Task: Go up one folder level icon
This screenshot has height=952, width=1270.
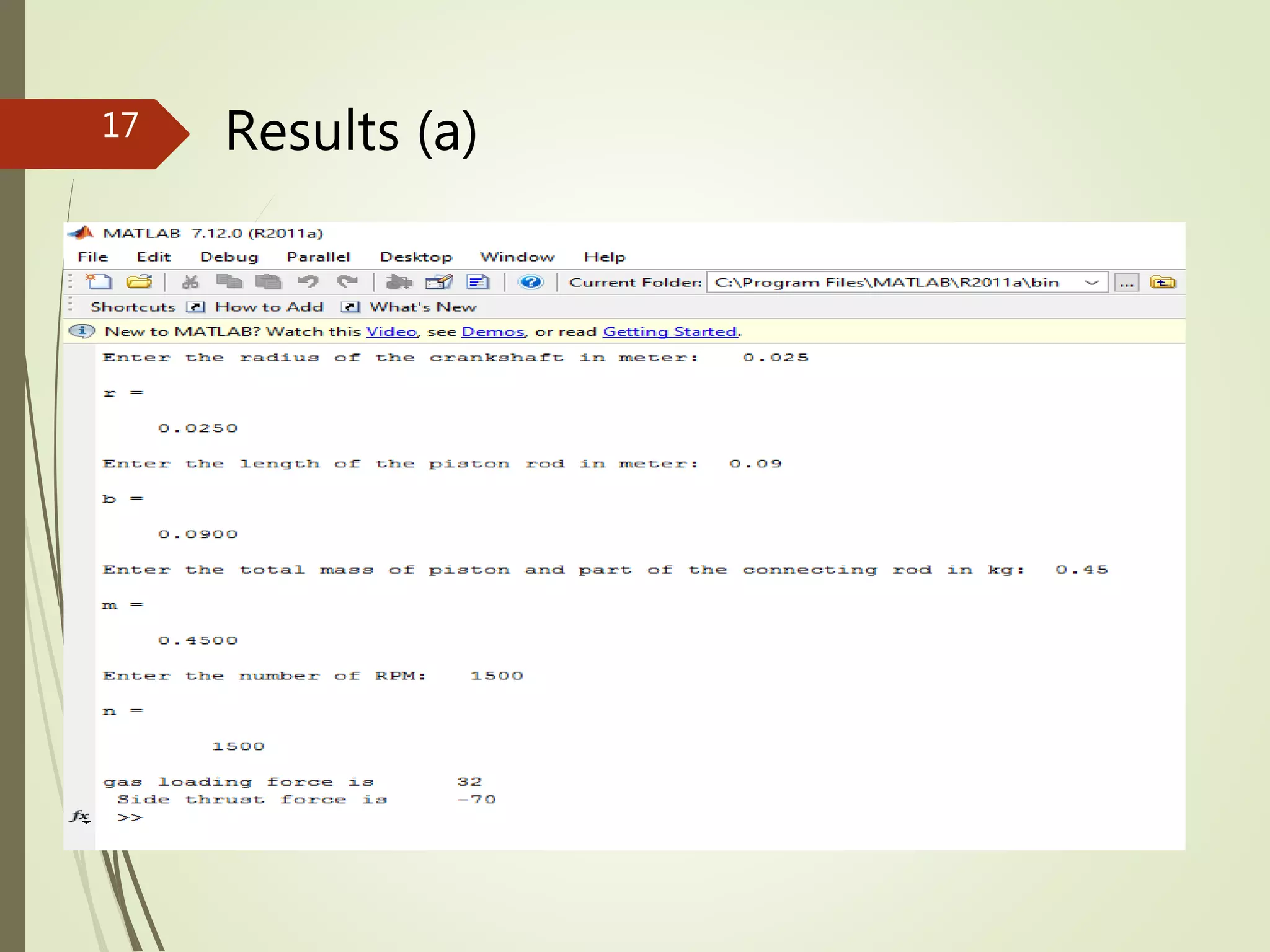Action: click(x=1162, y=282)
